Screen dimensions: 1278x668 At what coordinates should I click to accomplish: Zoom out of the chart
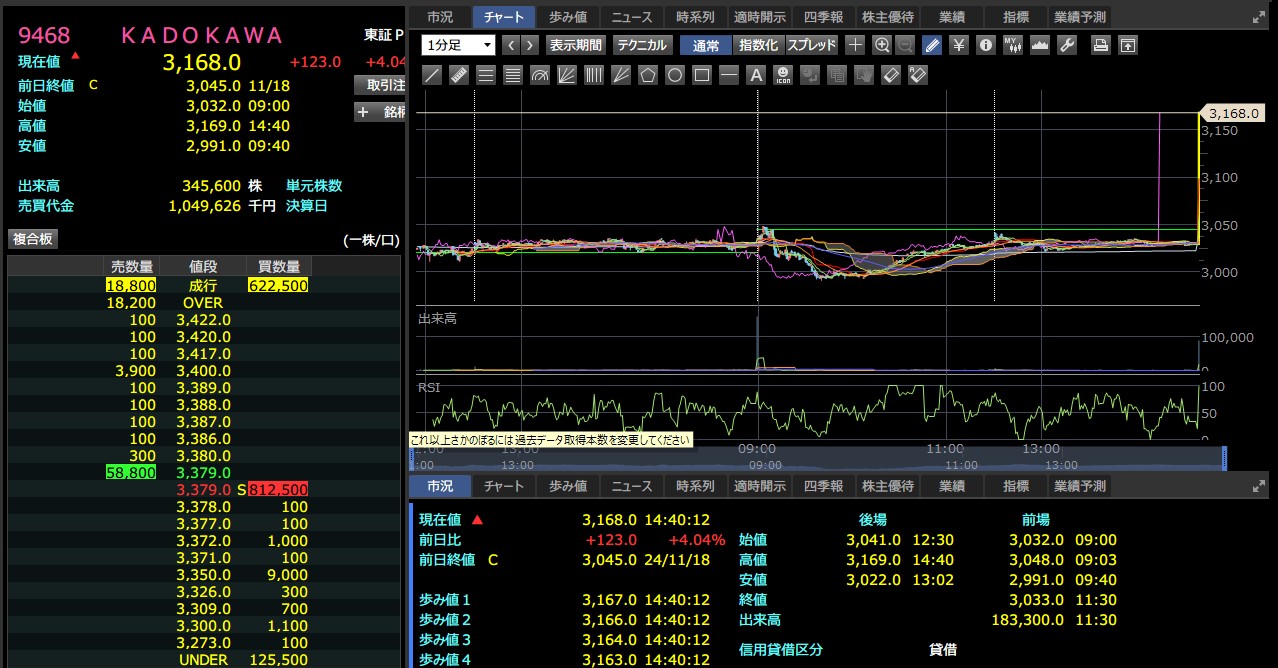(905, 45)
